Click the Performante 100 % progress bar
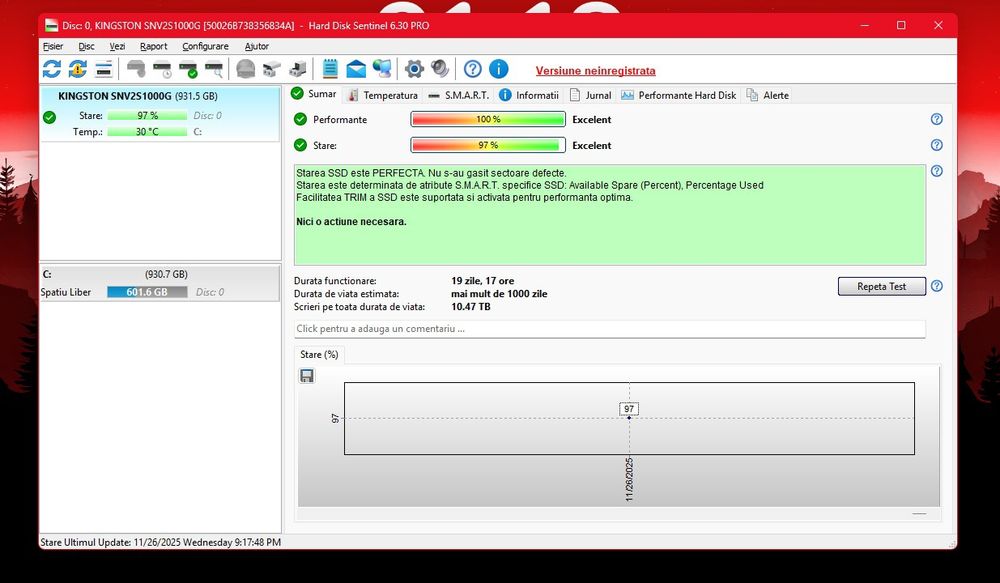The height and width of the screenshot is (583, 1000). click(x=488, y=119)
